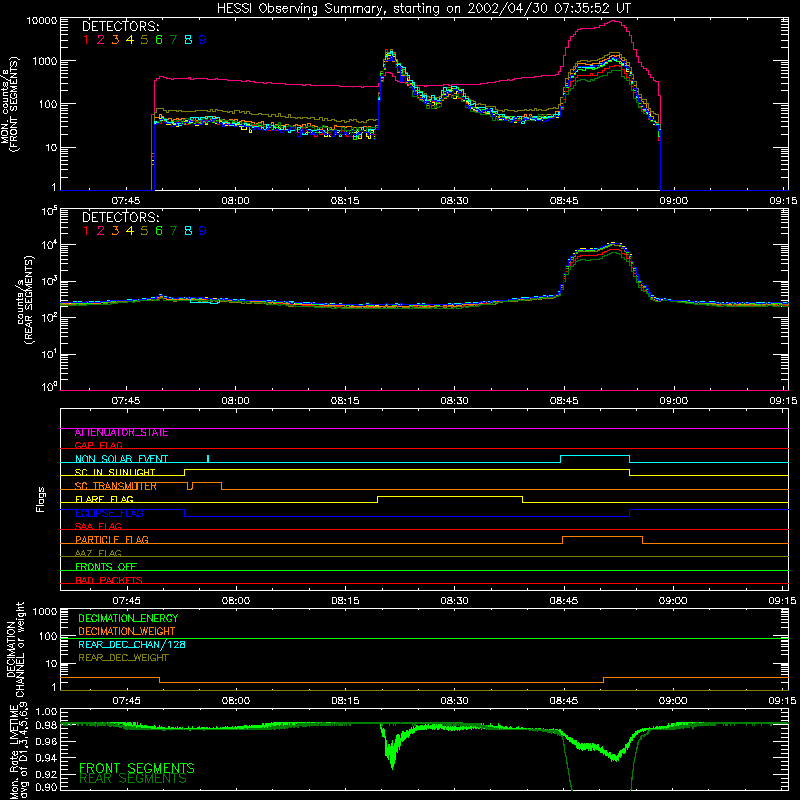The image size is (800, 800).
Task: Click the FLARE_FLAG label
Action: pyautogui.click(x=104, y=499)
